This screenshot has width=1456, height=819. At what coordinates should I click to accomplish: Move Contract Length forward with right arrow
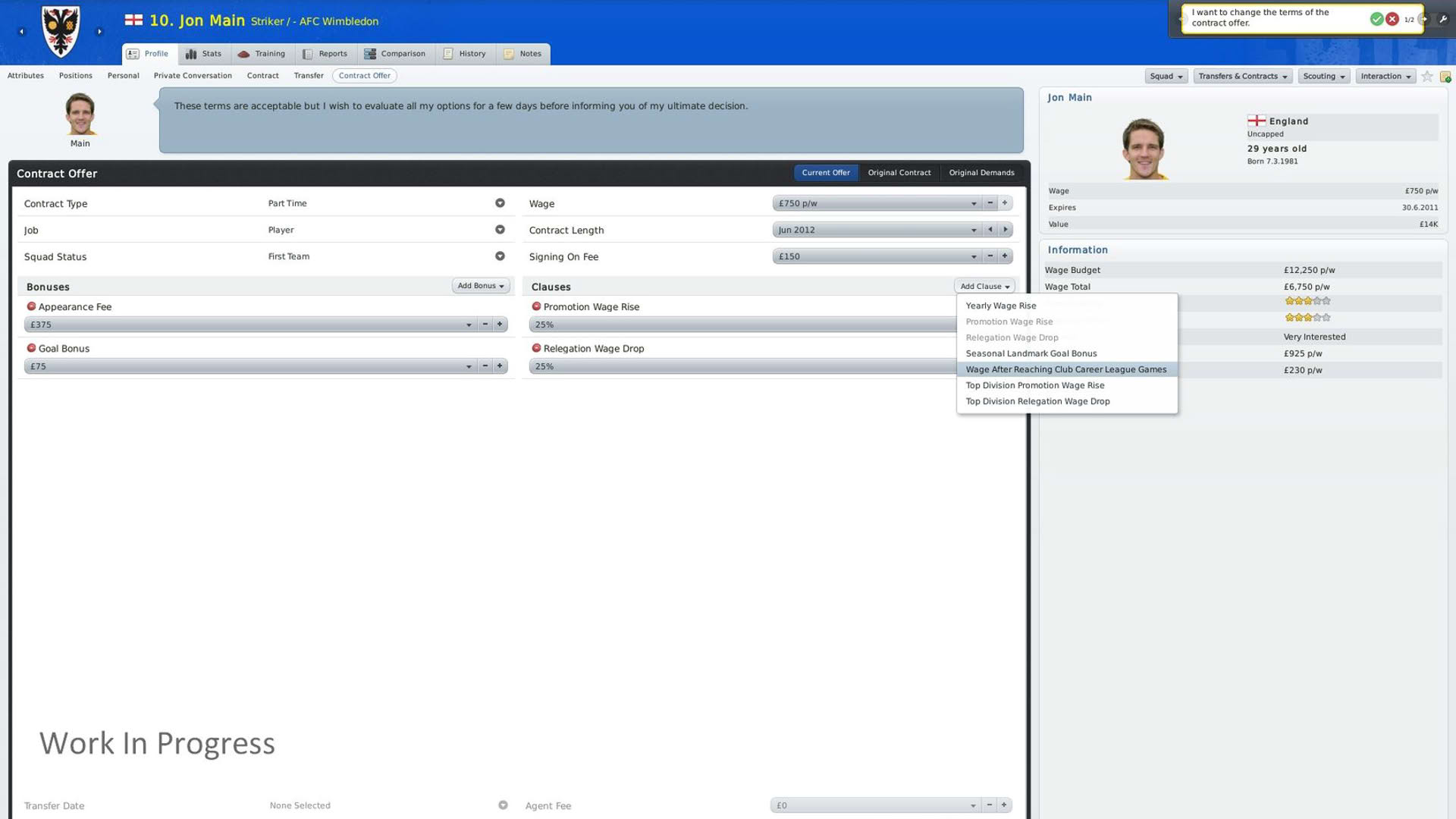pos(1006,230)
